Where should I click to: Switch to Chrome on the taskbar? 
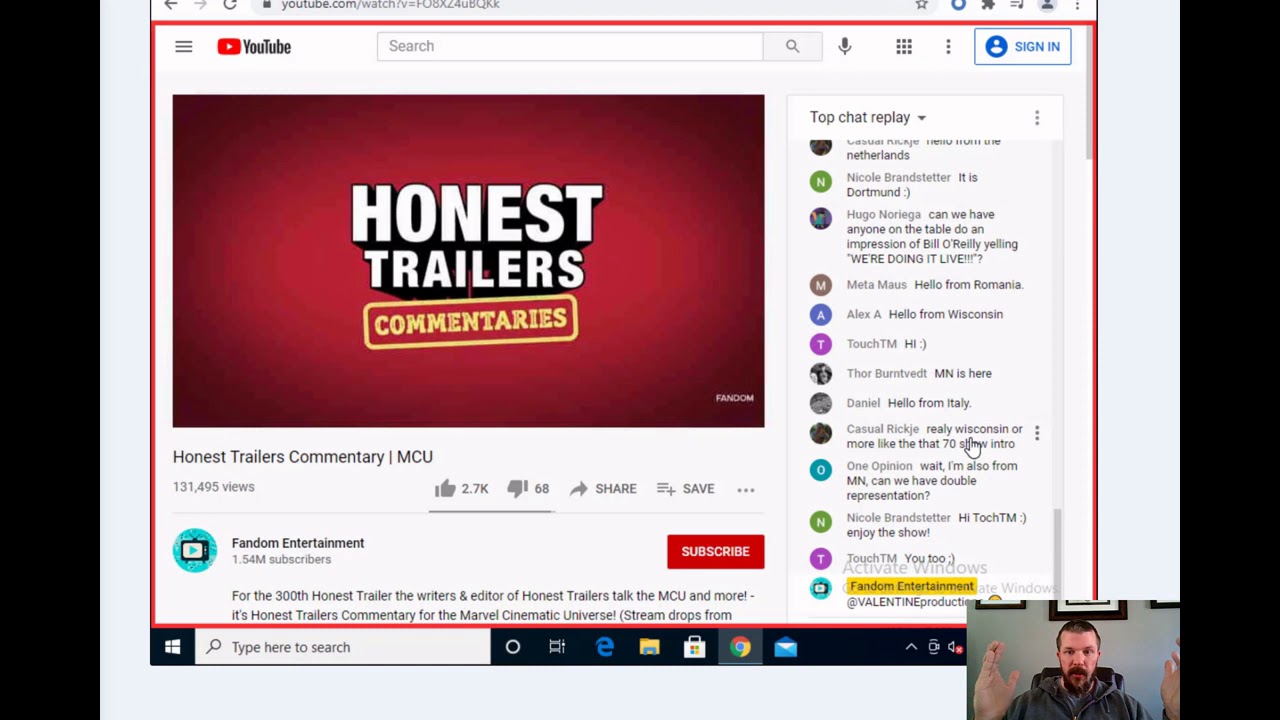coord(740,647)
